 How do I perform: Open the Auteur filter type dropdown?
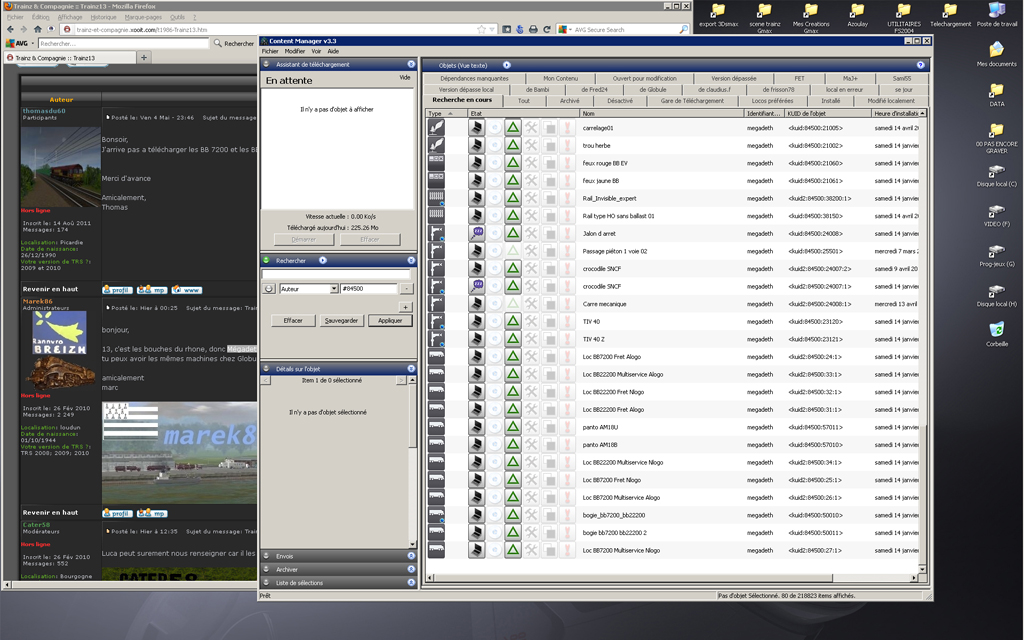pyautogui.click(x=334, y=289)
